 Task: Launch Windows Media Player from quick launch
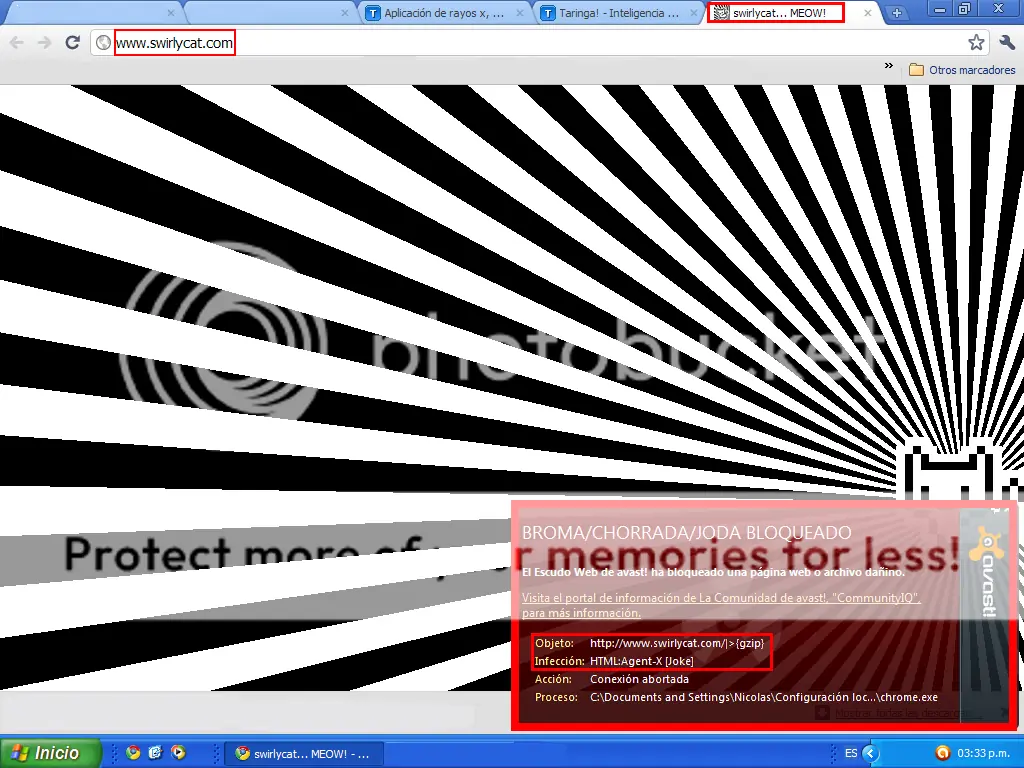point(178,753)
